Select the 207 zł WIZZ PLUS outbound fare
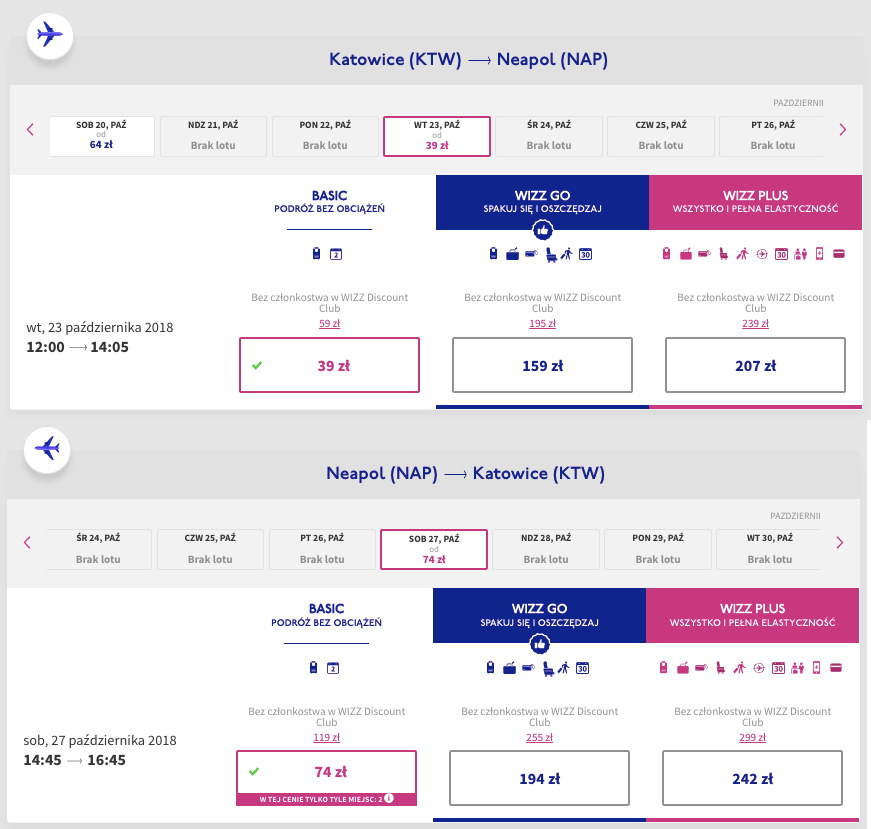The height and width of the screenshot is (829, 871). tap(755, 365)
